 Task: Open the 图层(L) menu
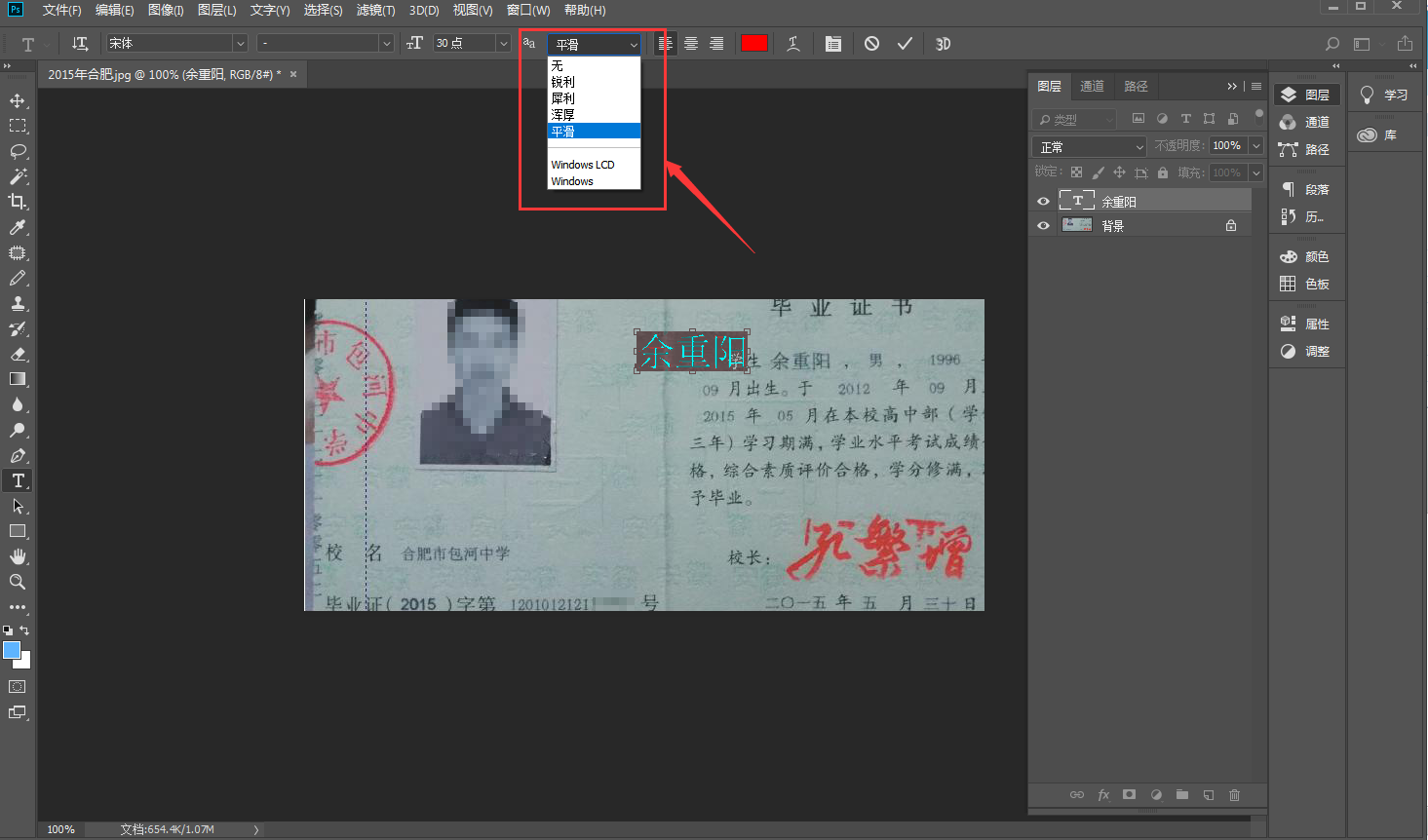216,10
